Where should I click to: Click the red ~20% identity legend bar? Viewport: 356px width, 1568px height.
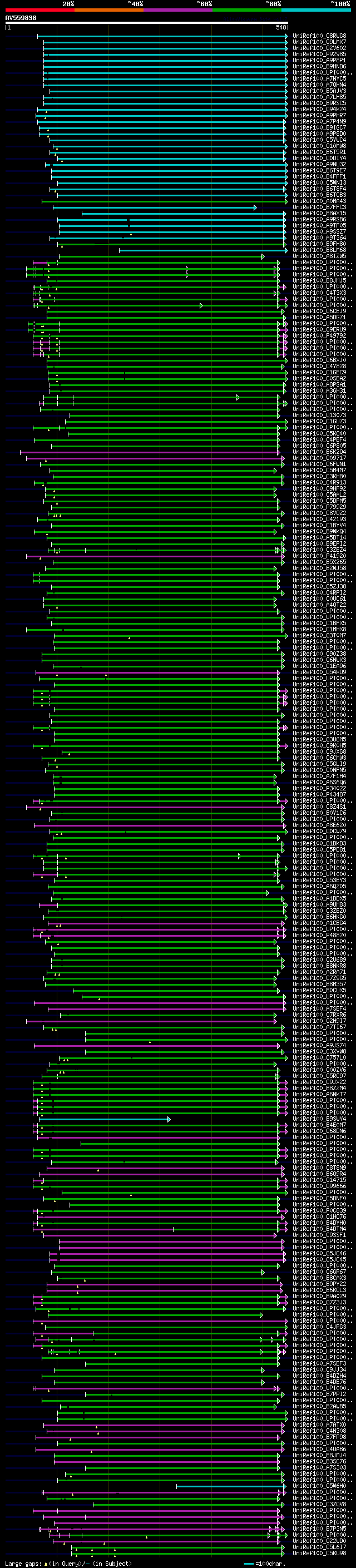coord(39,11)
